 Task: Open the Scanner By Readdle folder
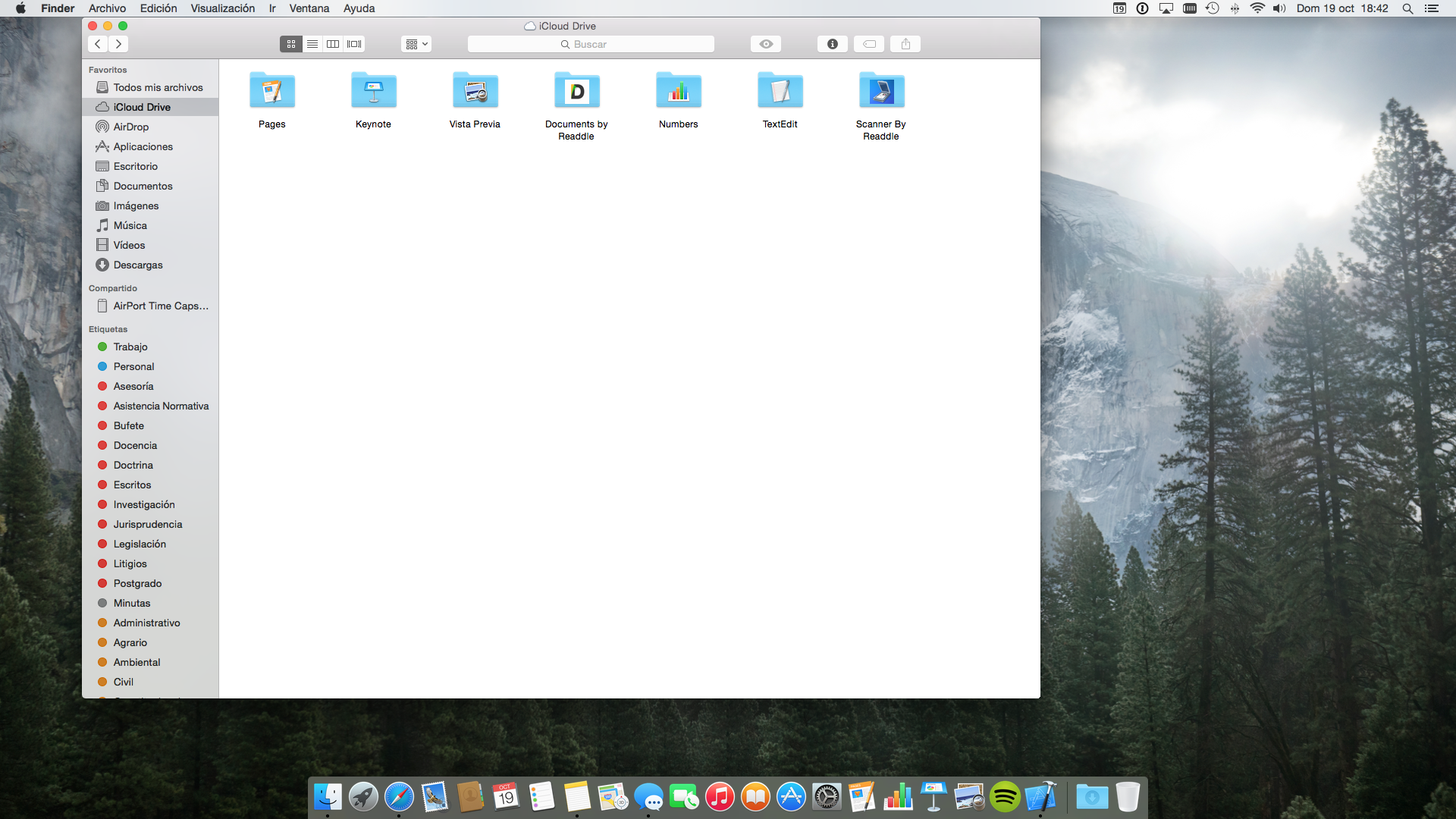click(880, 92)
